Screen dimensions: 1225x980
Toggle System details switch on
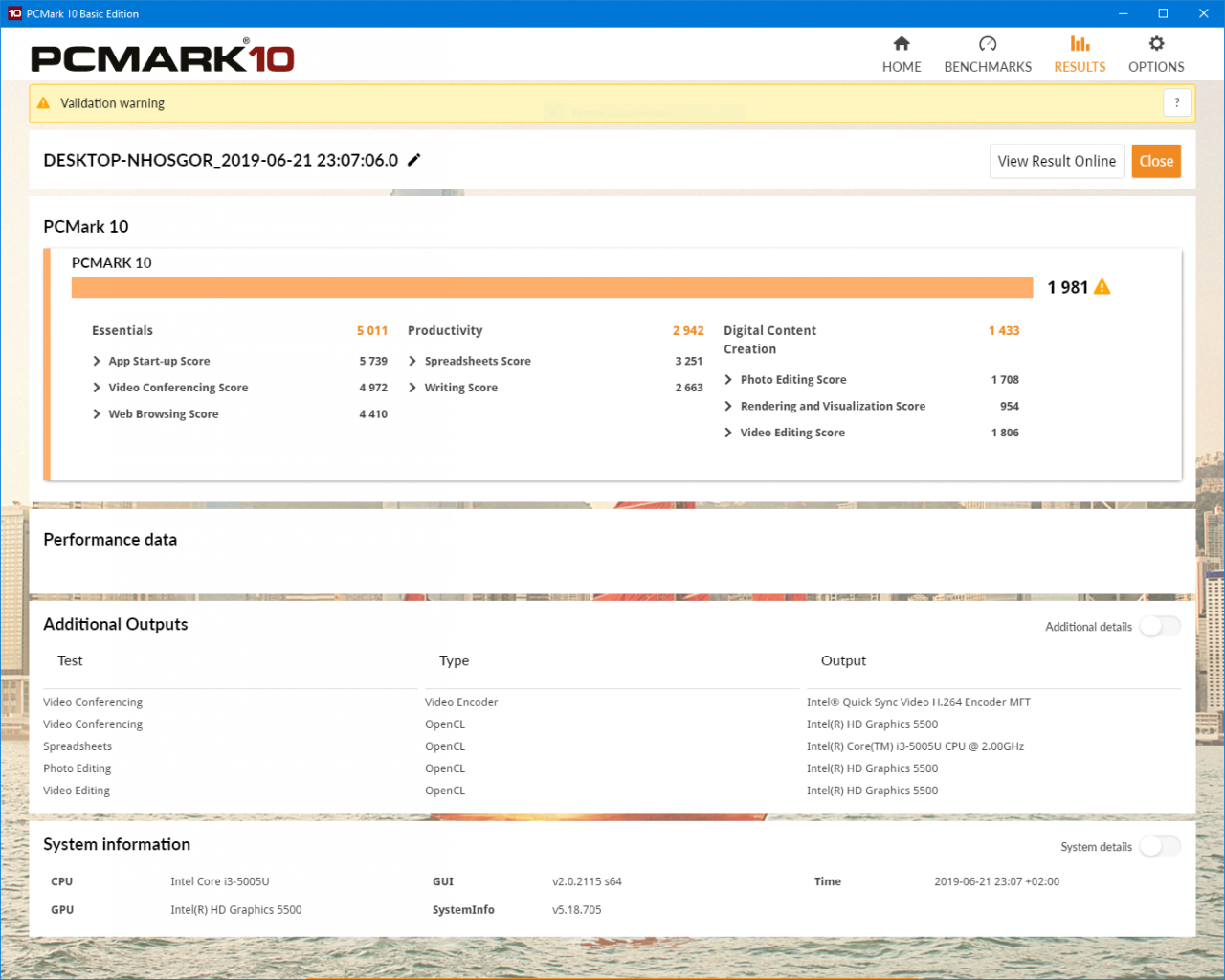(x=1159, y=846)
